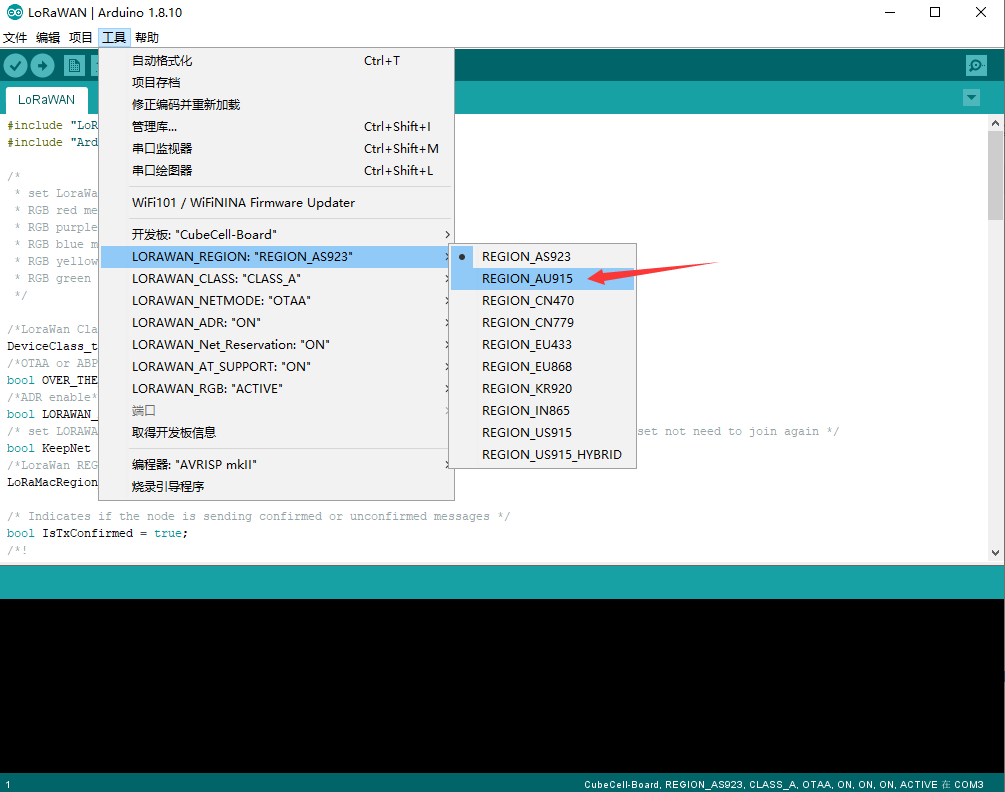
Task: Open 串口绘图器 from the menu
Action: click(276, 170)
